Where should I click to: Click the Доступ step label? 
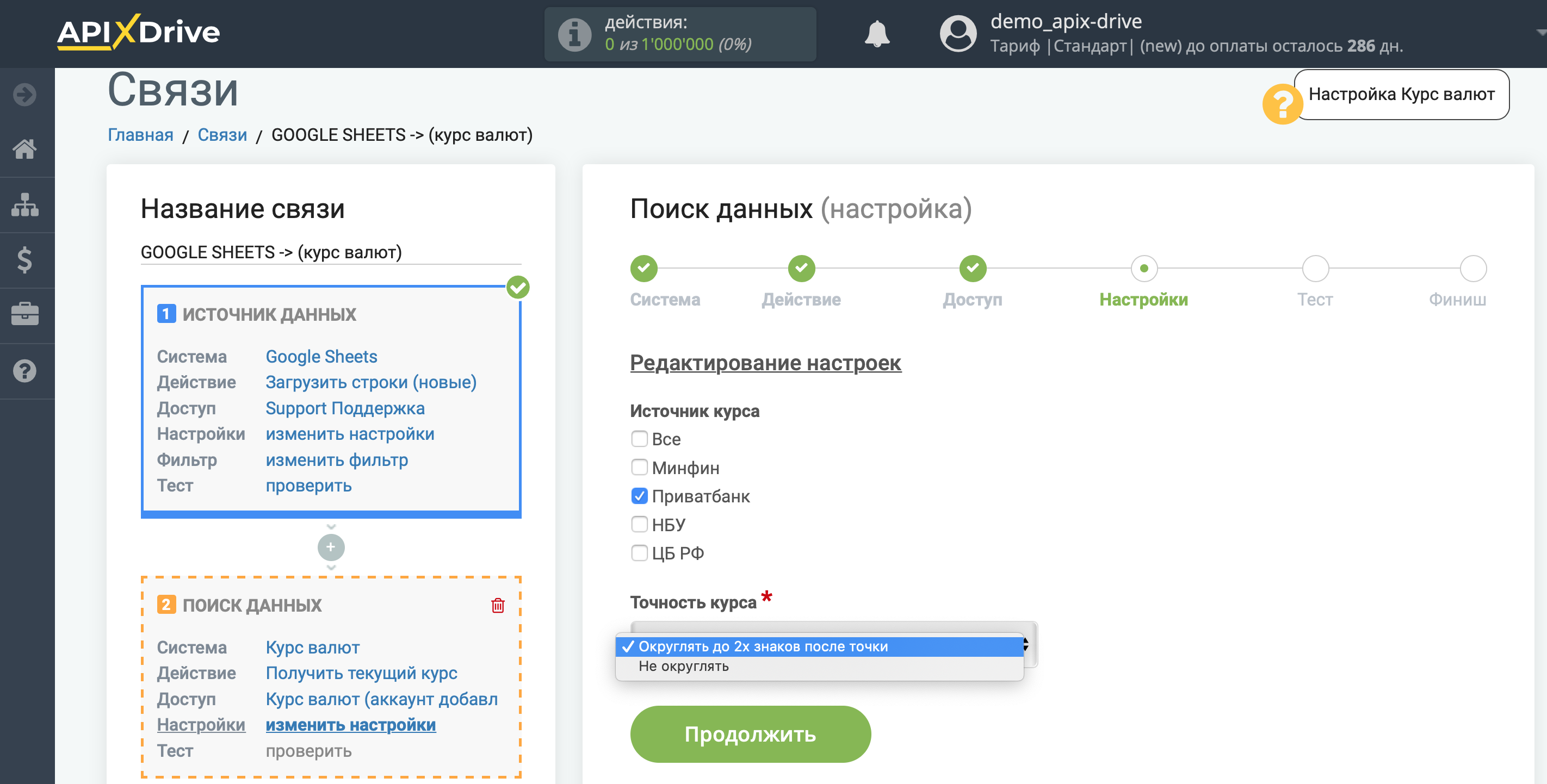(972, 300)
